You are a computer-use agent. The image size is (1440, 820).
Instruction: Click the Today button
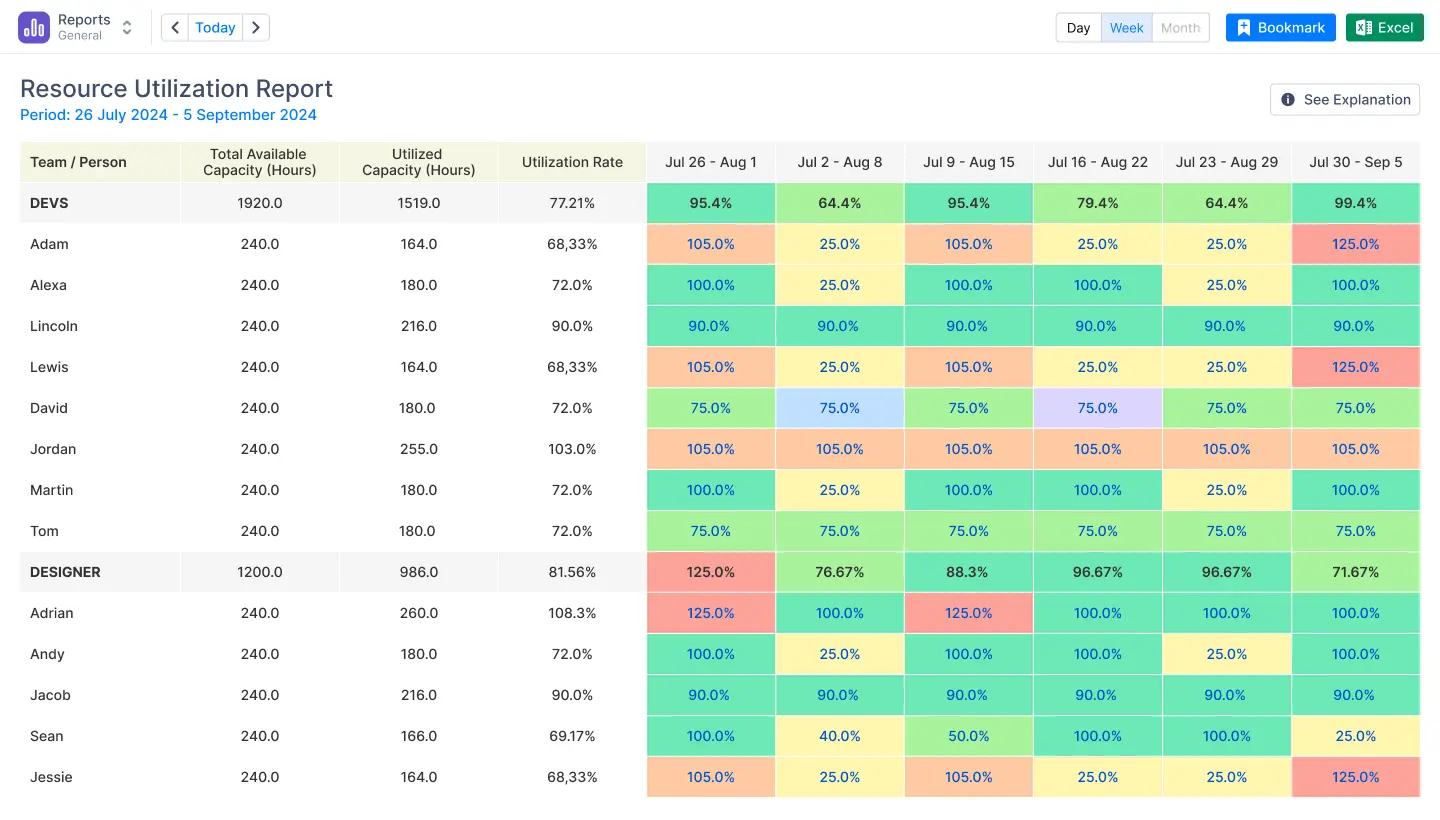[214, 27]
